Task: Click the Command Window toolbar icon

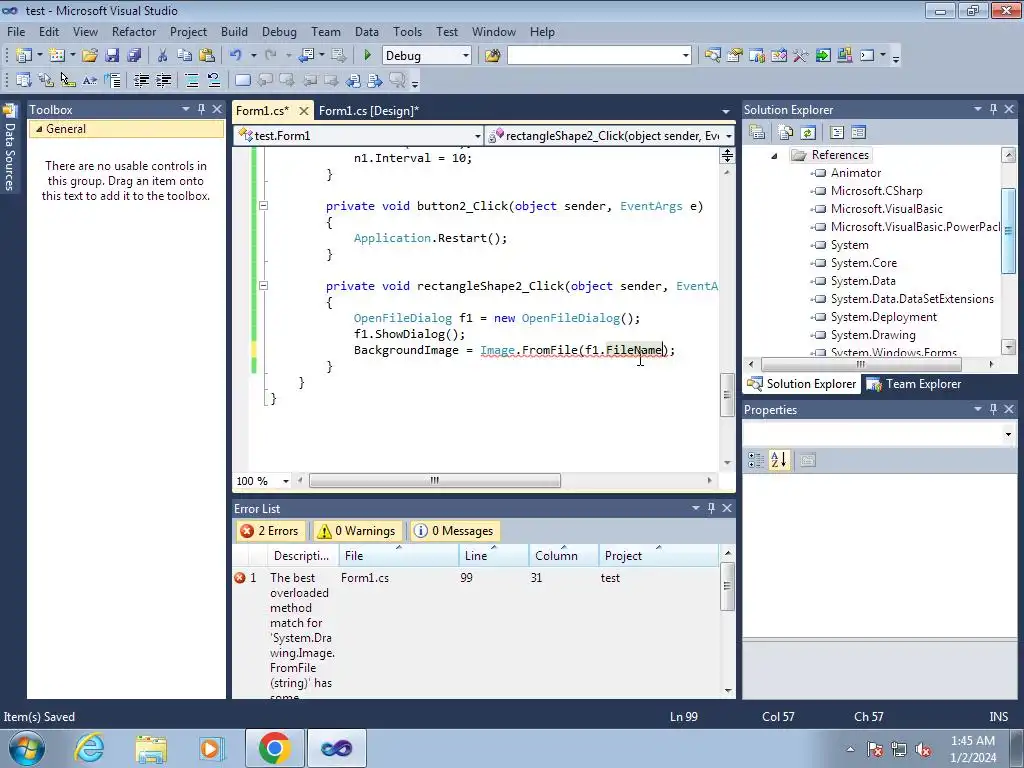Action: pyautogui.click(x=867, y=56)
